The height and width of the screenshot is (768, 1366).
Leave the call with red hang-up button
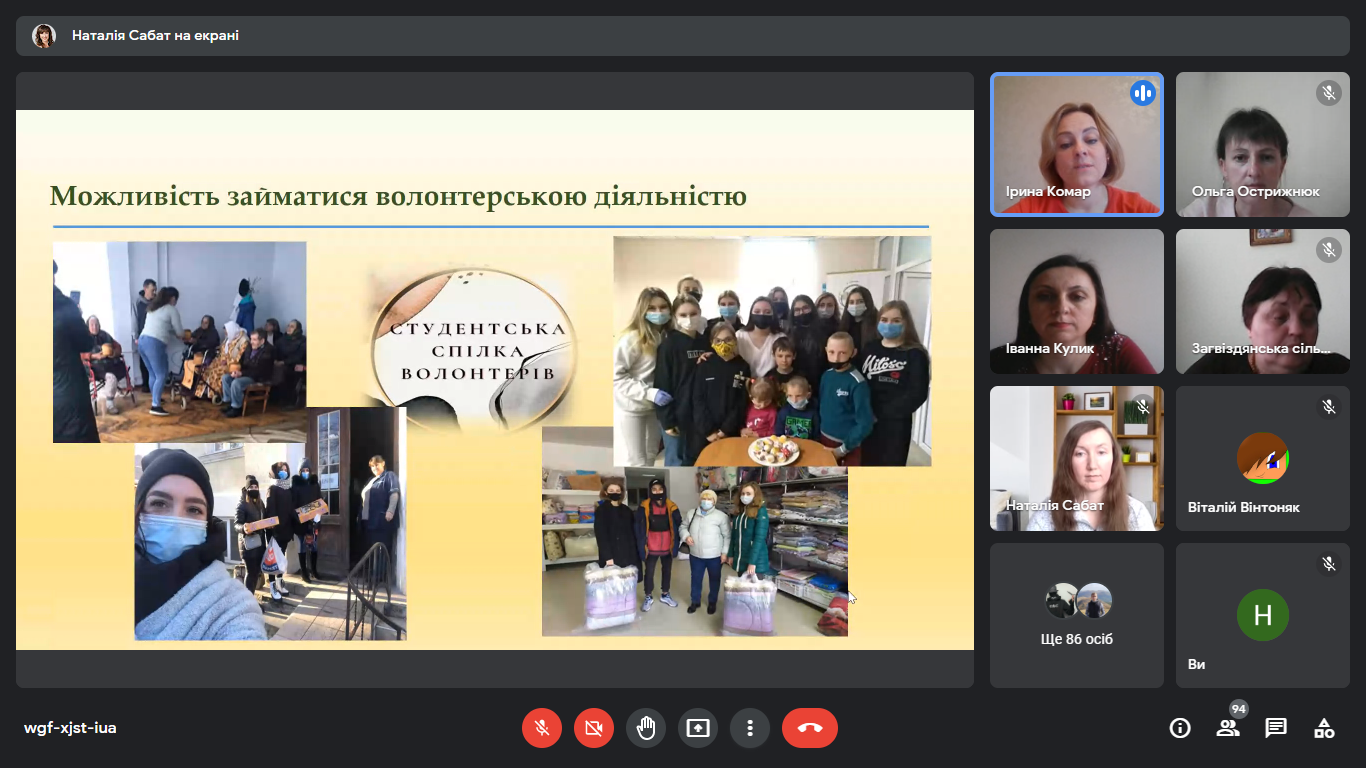click(809, 728)
